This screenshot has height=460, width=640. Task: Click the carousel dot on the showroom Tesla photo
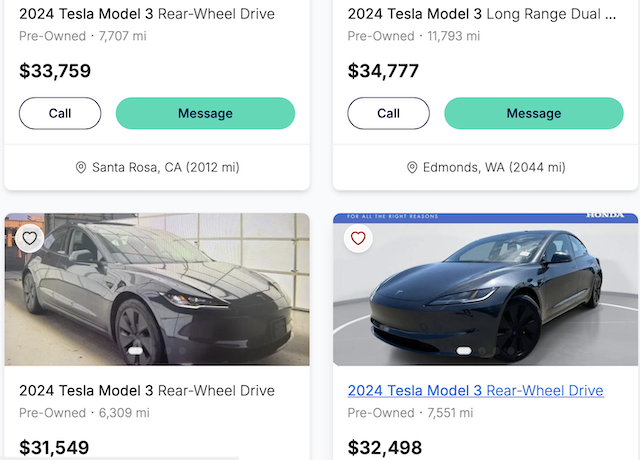463,351
